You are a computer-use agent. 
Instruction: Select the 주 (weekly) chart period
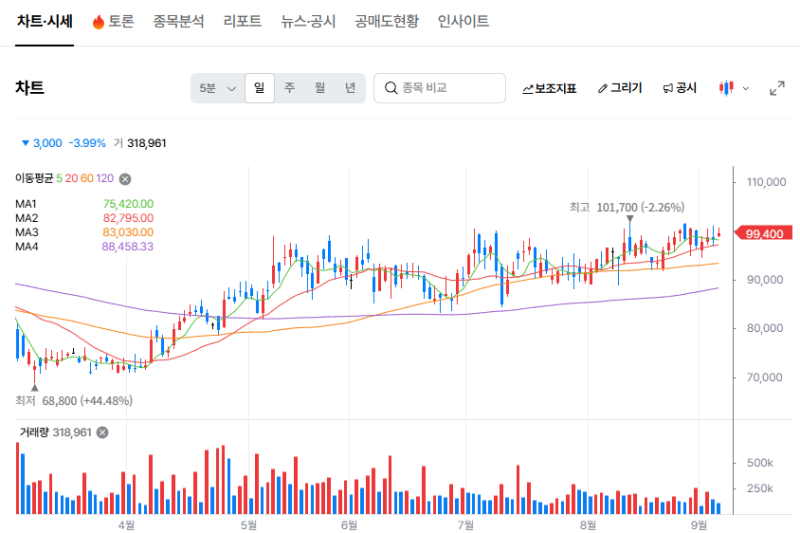[289, 88]
